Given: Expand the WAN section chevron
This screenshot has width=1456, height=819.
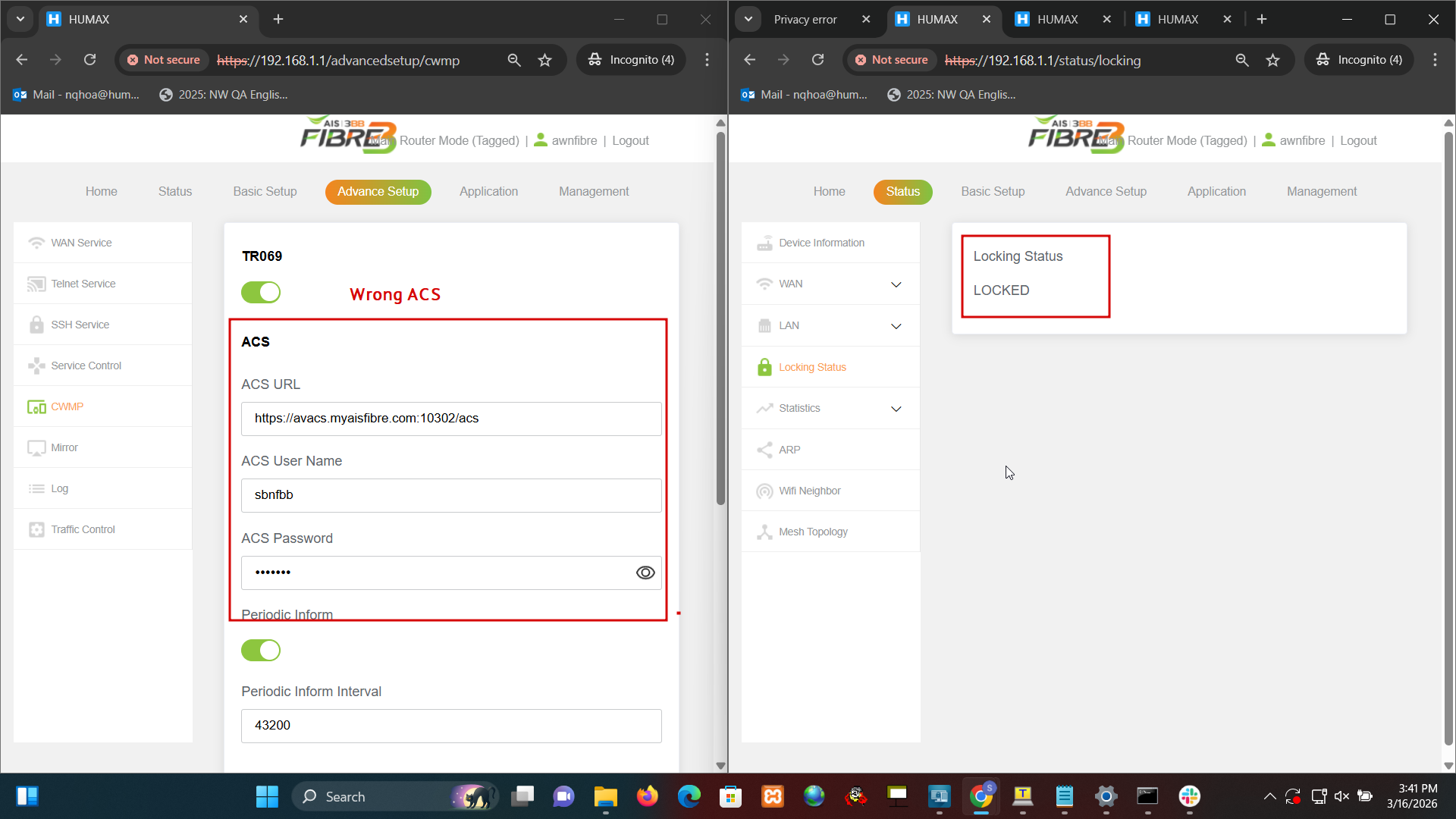Looking at the screenshot, I should [896, 284].
